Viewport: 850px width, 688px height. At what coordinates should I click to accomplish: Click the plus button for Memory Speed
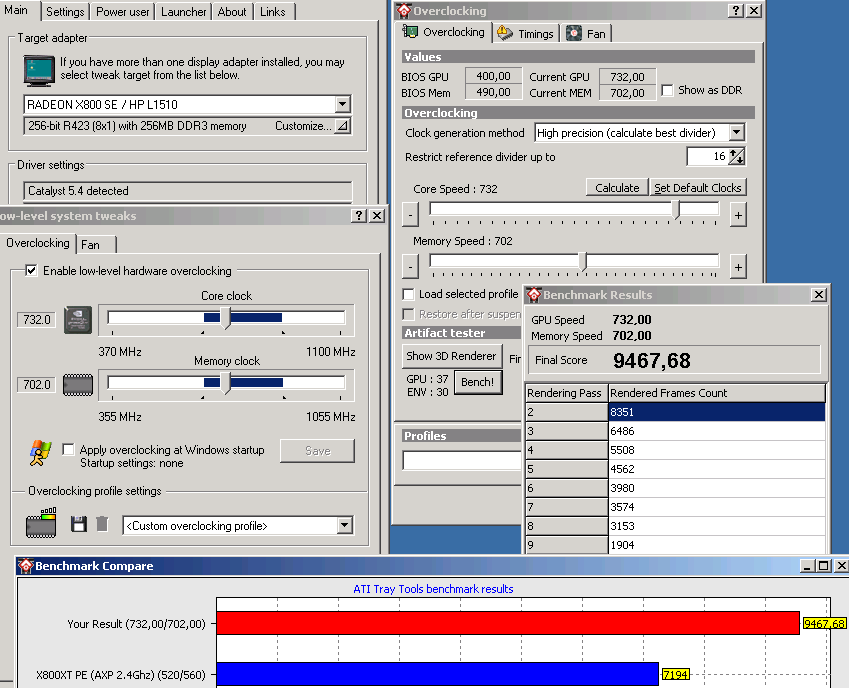[x=738, y=267]
